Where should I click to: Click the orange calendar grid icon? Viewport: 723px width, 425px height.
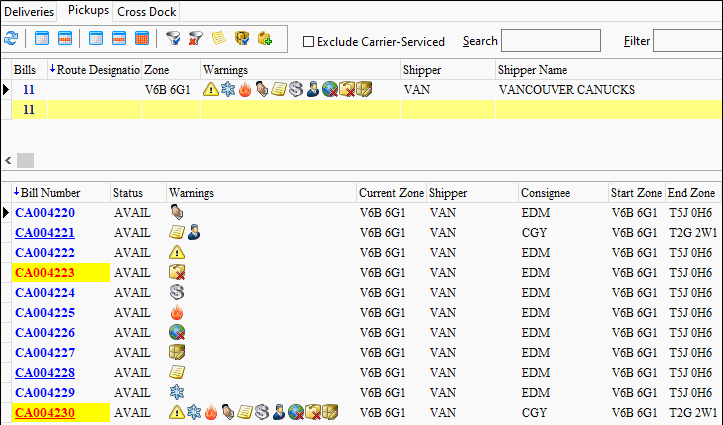[141, 39]
